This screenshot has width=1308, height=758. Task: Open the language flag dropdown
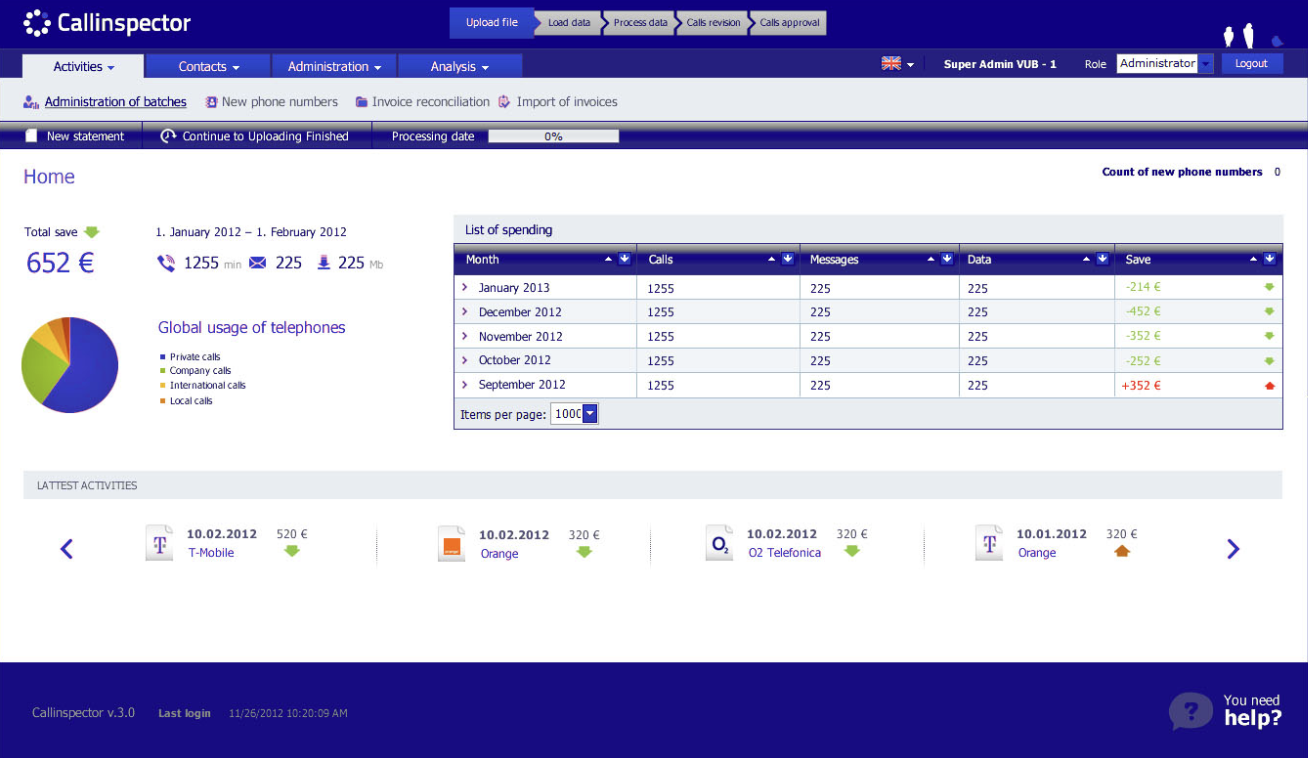pyautogui.click(x=897, y=62)
